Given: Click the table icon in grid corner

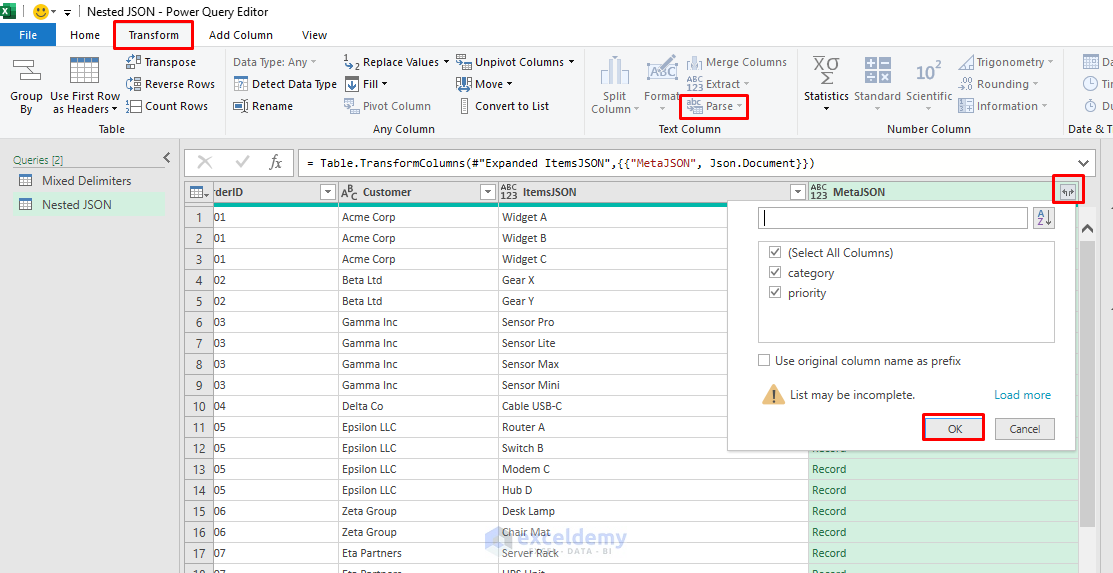Looking at the screenshot, I should click(x=198, y=192).
